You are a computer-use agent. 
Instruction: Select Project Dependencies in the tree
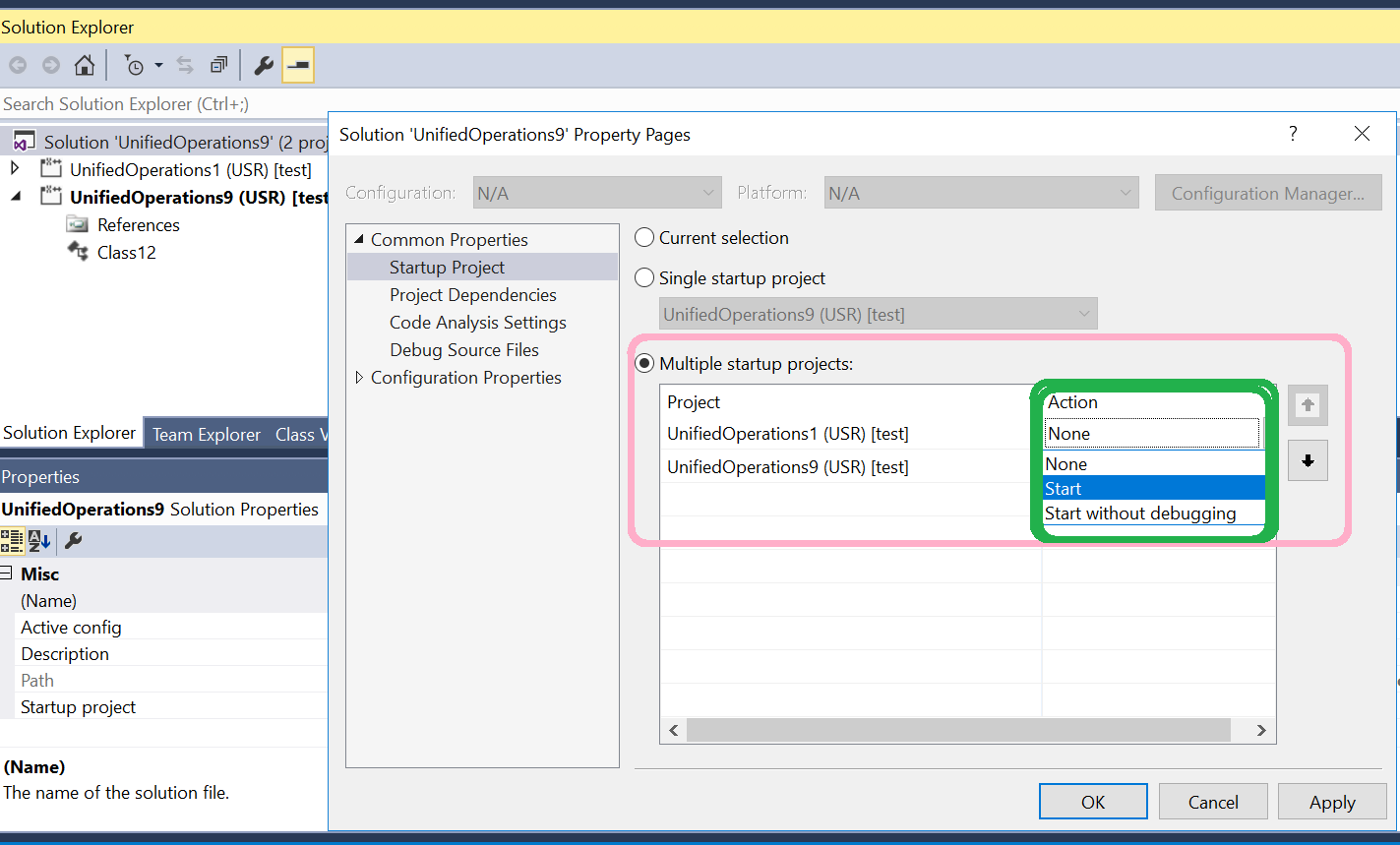pos(473,294)
